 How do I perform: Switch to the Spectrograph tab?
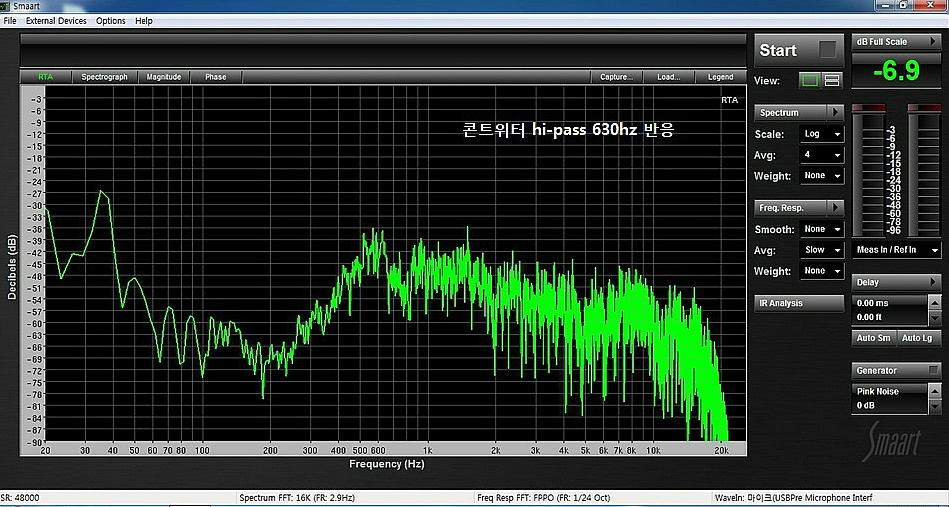point(104,77)
